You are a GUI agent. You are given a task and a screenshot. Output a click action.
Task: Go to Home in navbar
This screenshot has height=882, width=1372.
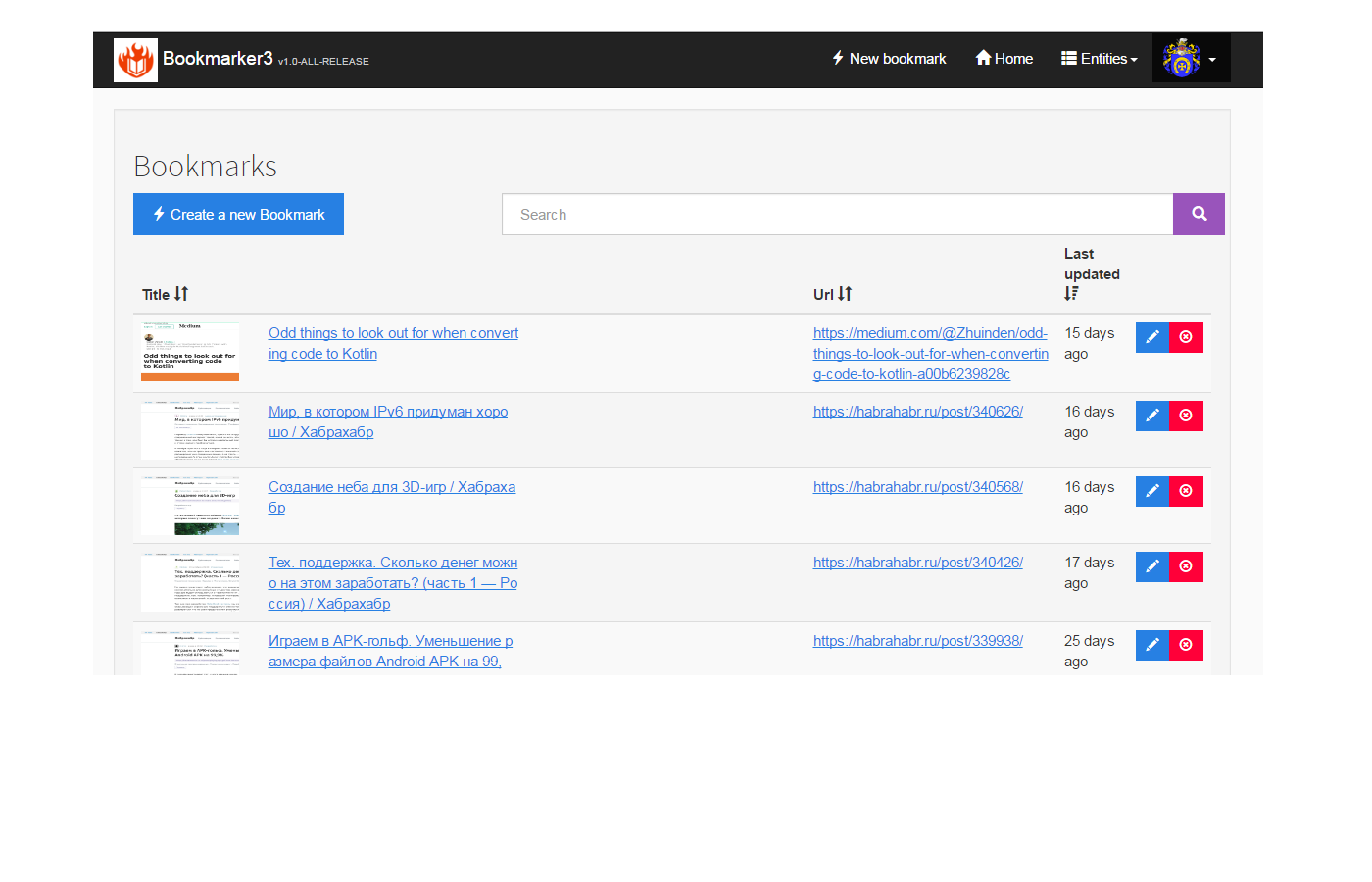pos(1004,59)
